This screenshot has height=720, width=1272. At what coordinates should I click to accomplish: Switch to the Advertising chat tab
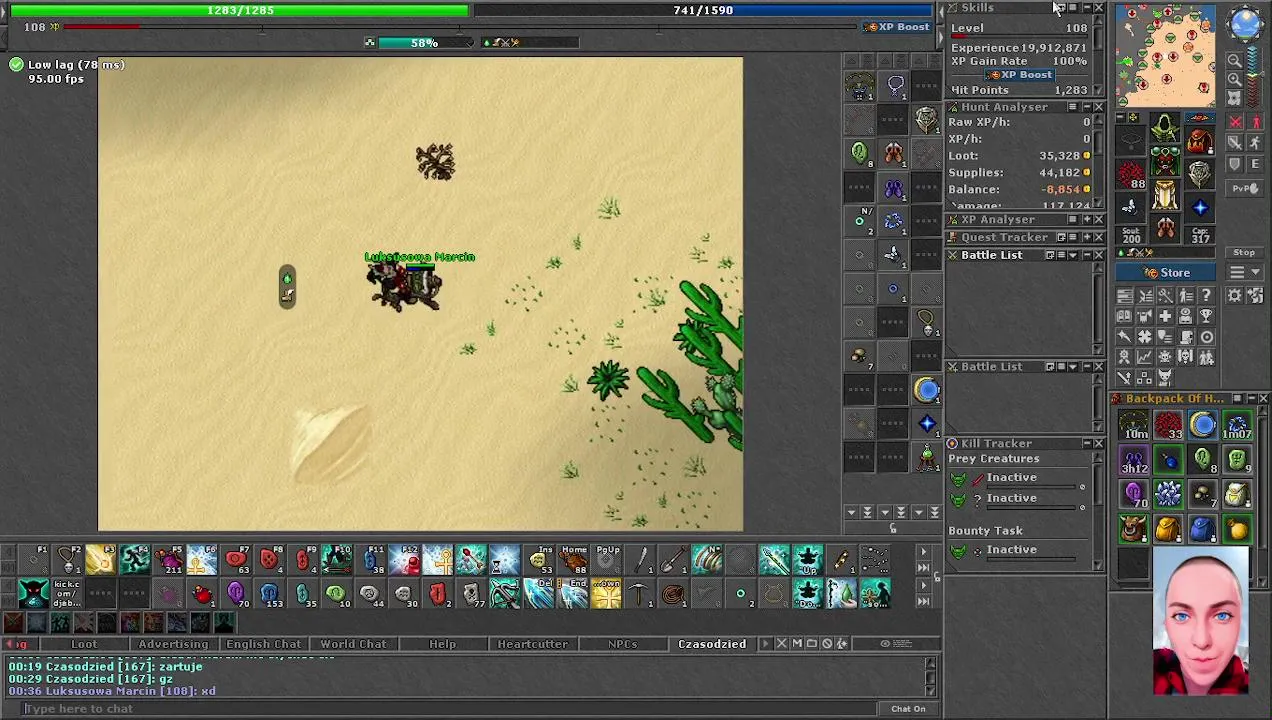point(173,644)
